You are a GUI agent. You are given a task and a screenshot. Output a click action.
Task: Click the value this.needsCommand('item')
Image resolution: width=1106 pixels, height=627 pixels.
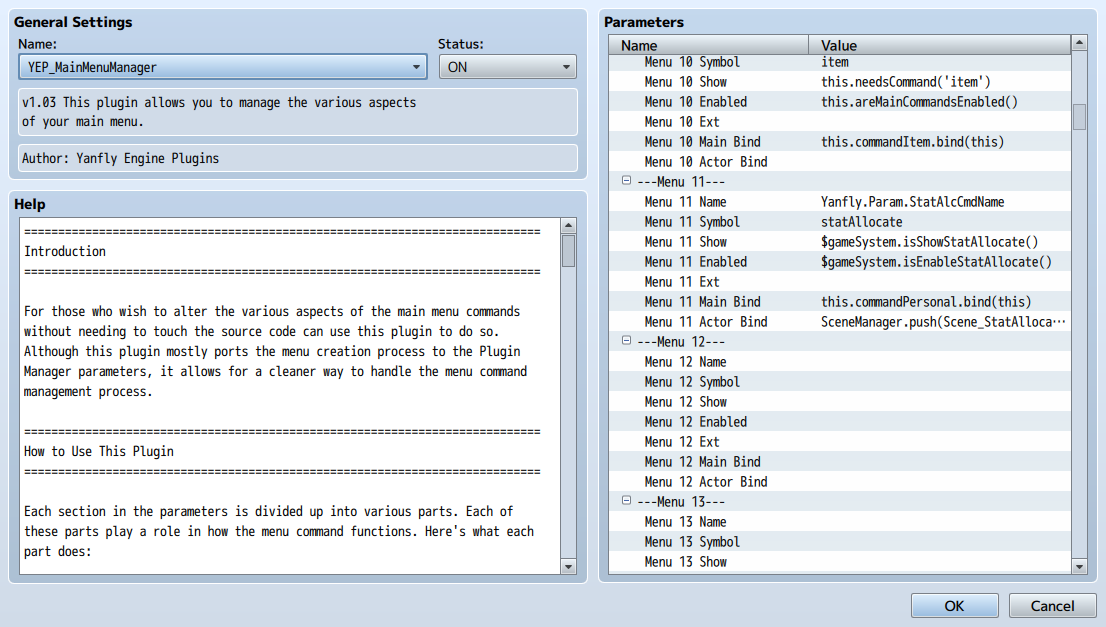[905, 82]
